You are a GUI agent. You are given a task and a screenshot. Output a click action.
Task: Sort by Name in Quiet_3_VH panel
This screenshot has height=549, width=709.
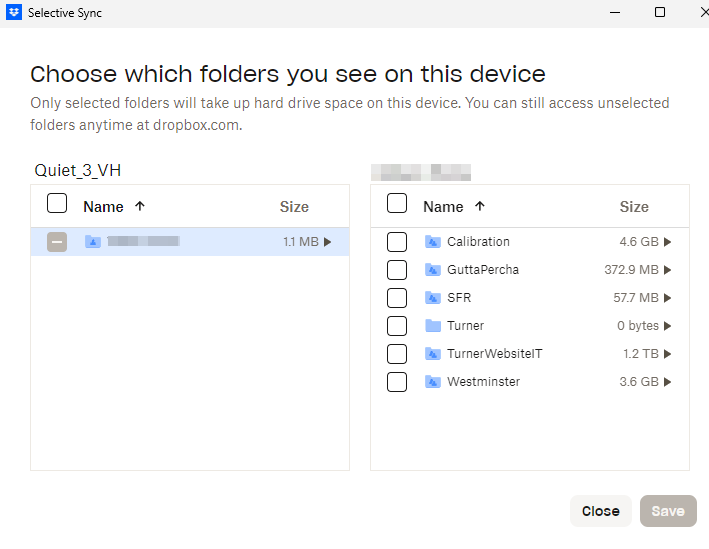click(x=104, y=207)
